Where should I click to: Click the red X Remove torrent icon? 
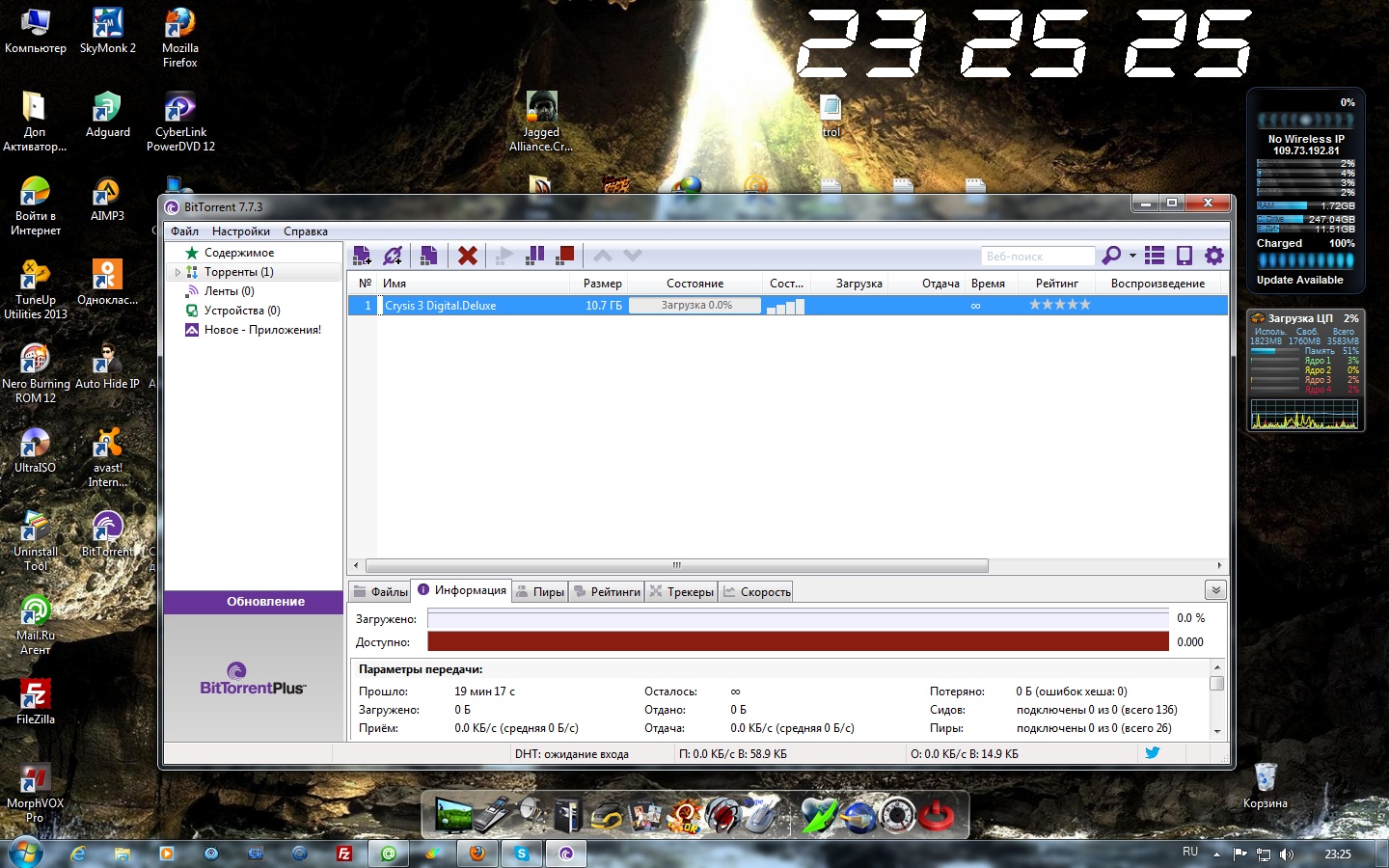coord(468,256)
